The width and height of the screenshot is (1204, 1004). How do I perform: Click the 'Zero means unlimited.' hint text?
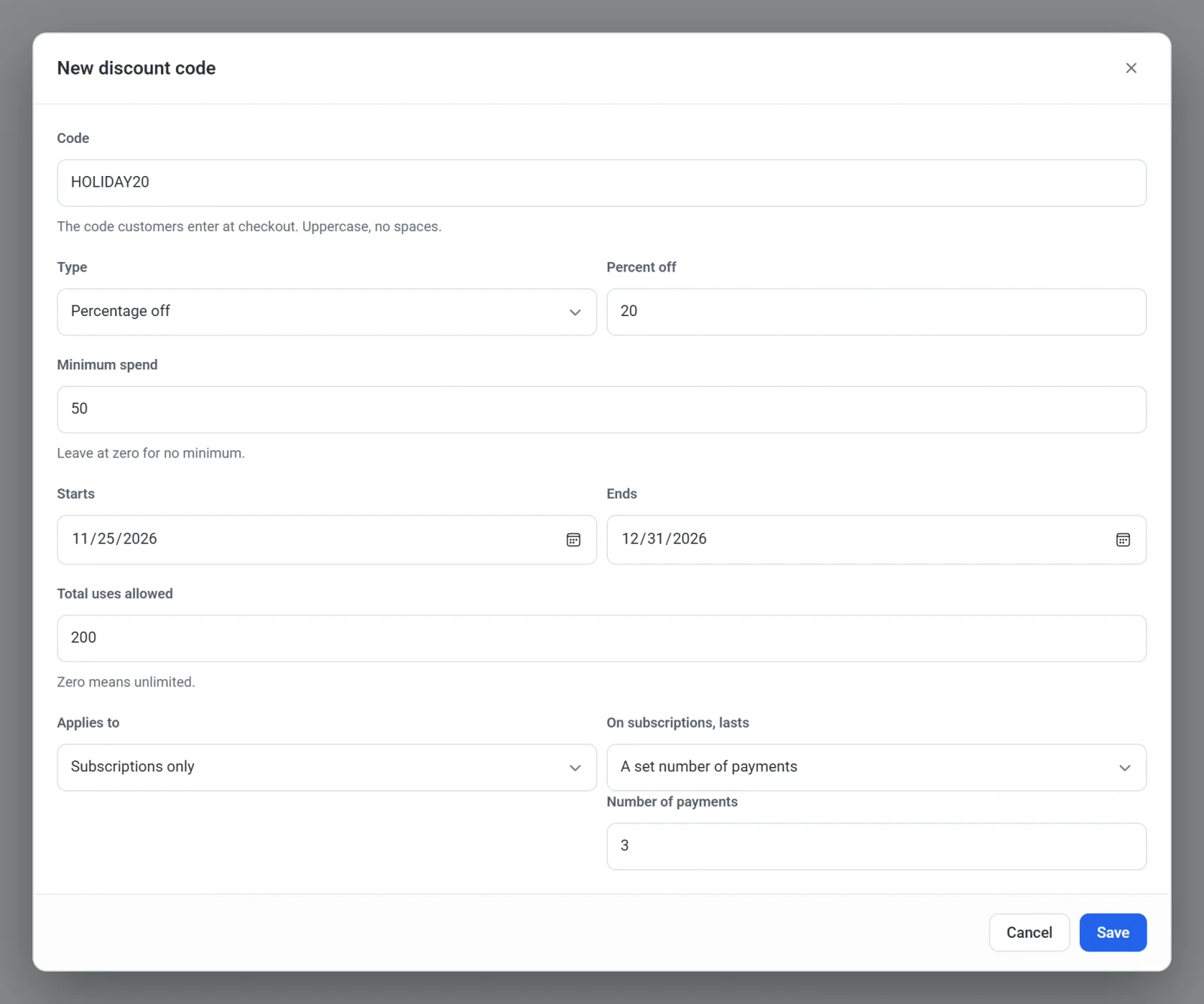pos(126,682)
